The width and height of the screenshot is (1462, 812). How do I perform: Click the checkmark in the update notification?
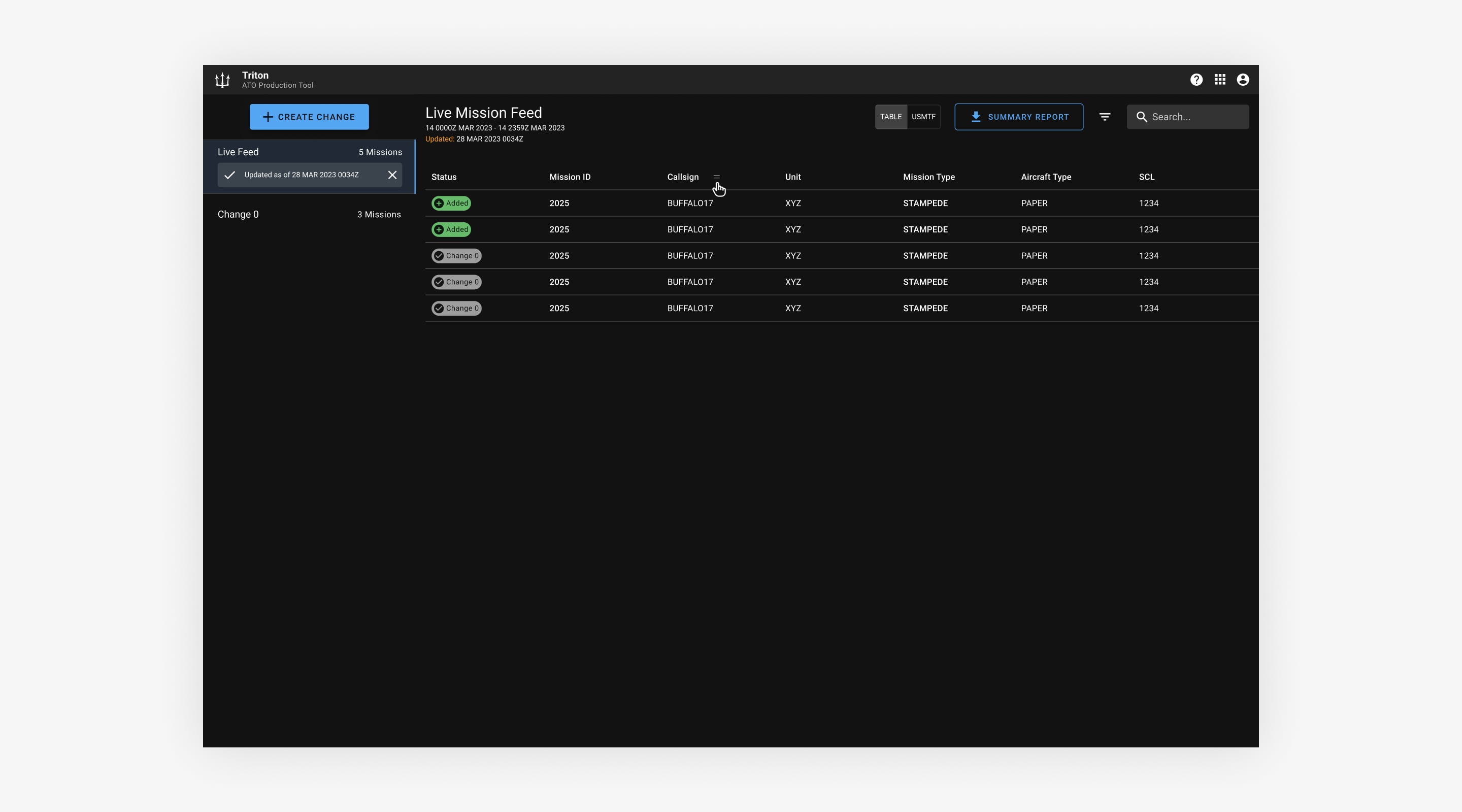tap(229, 175)
